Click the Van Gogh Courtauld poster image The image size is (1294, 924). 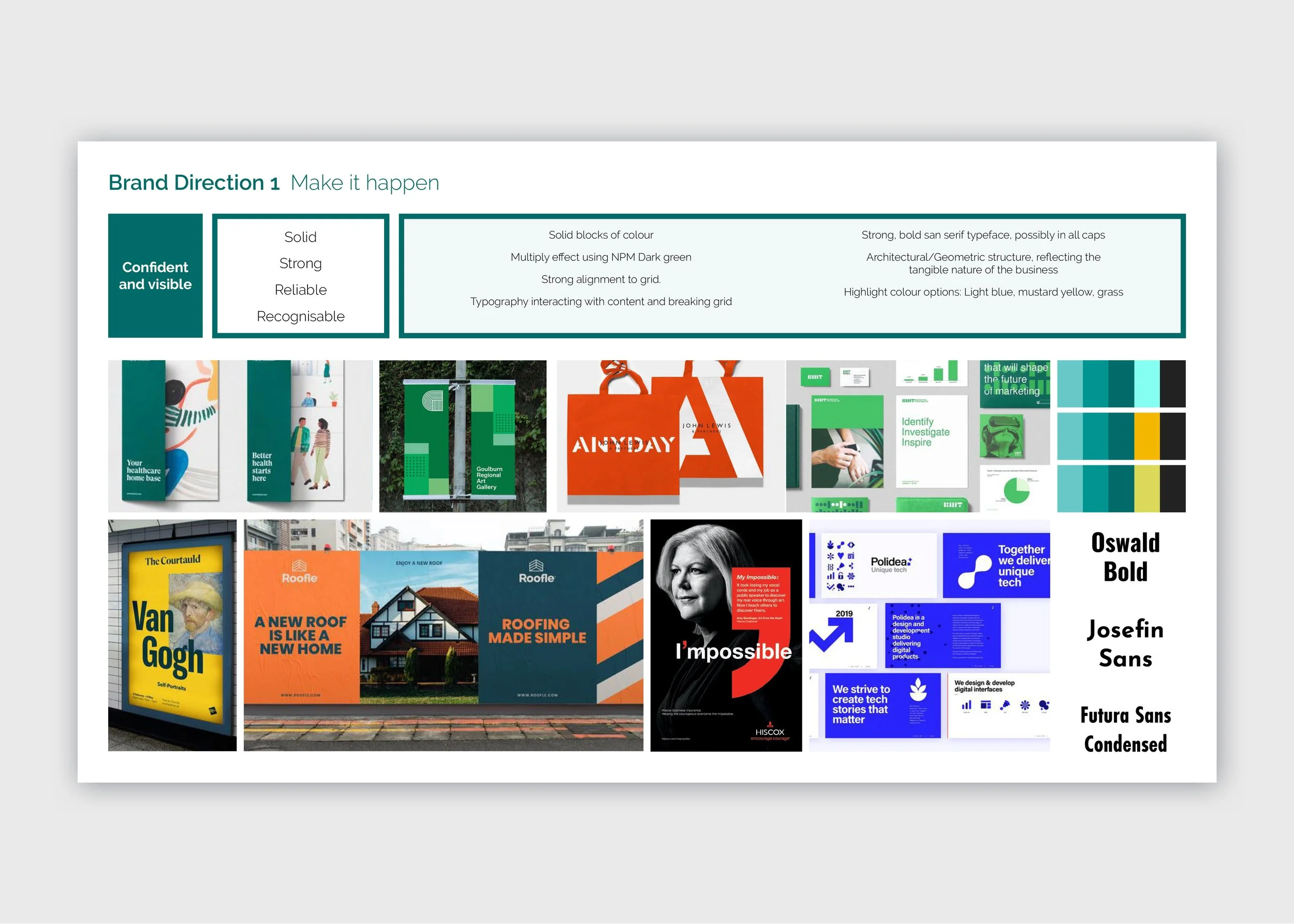[x=172, y=635]
